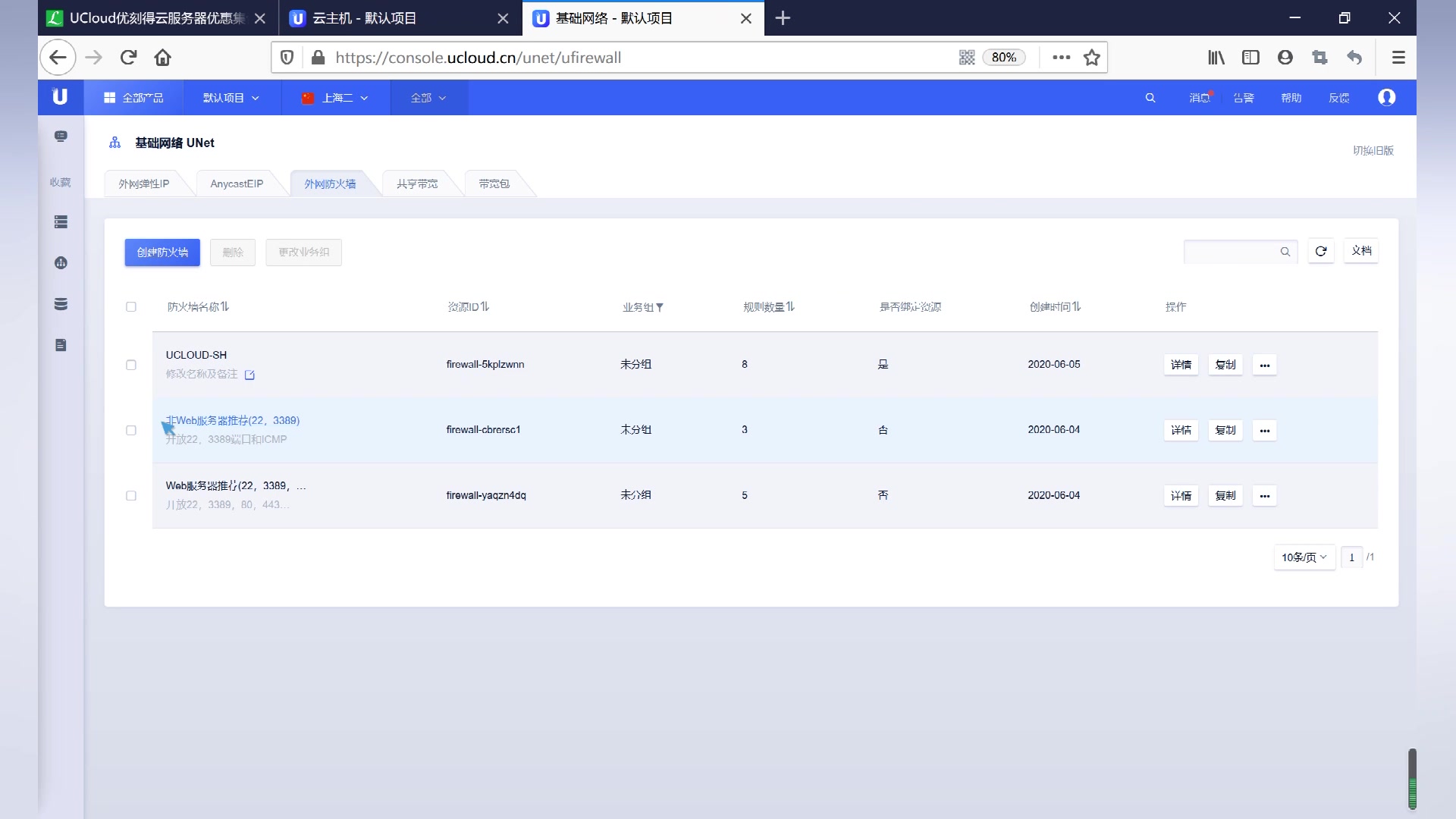The image size is (1456, 819).
Task: Open the Firefox hamburger menu
Action: (1398, 58)
